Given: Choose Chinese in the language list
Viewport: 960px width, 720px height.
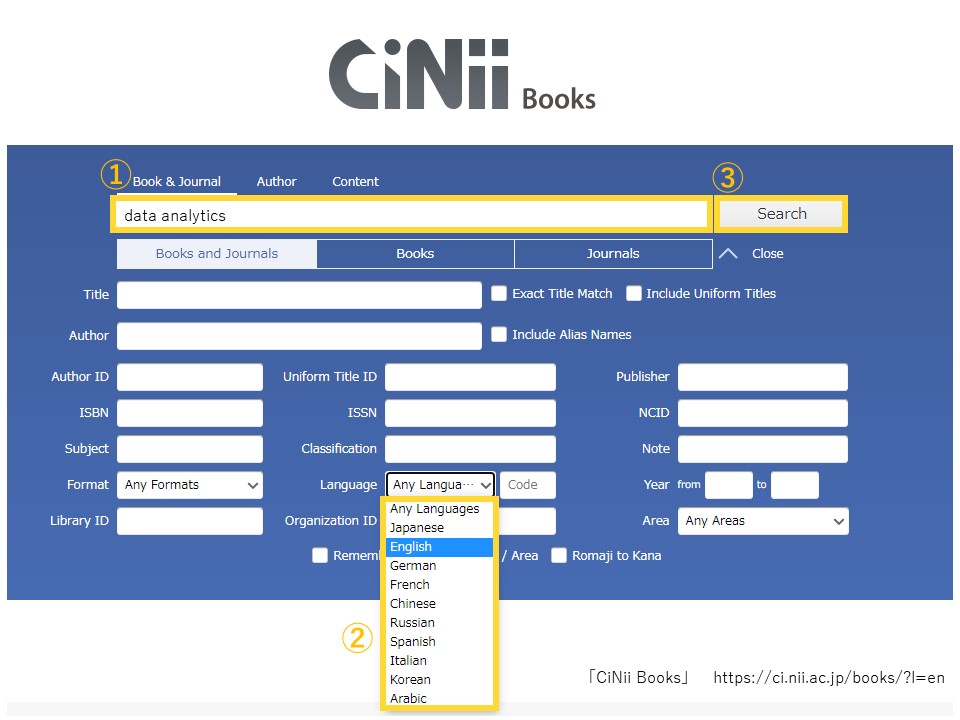Looking at the screenshot, I should point(439,604).
